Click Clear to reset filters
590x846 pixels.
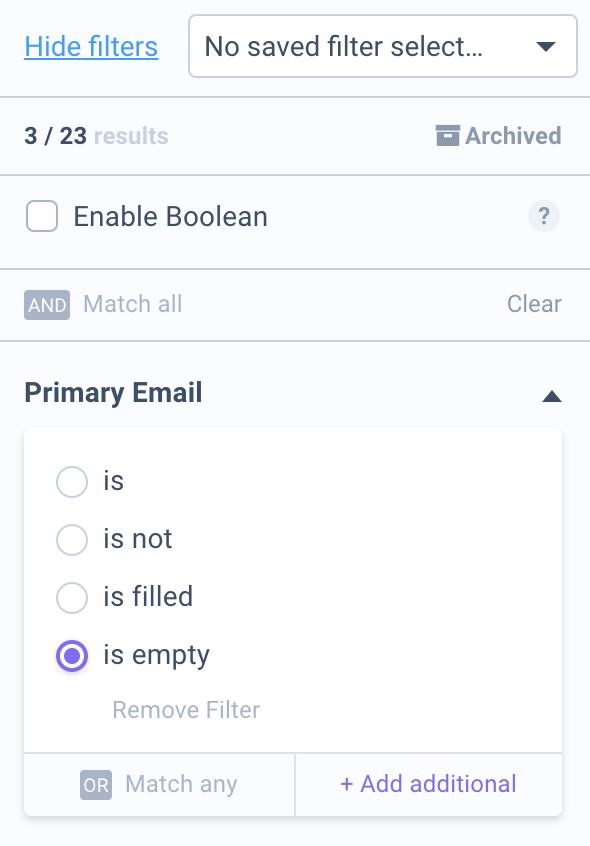coord(534,304)
